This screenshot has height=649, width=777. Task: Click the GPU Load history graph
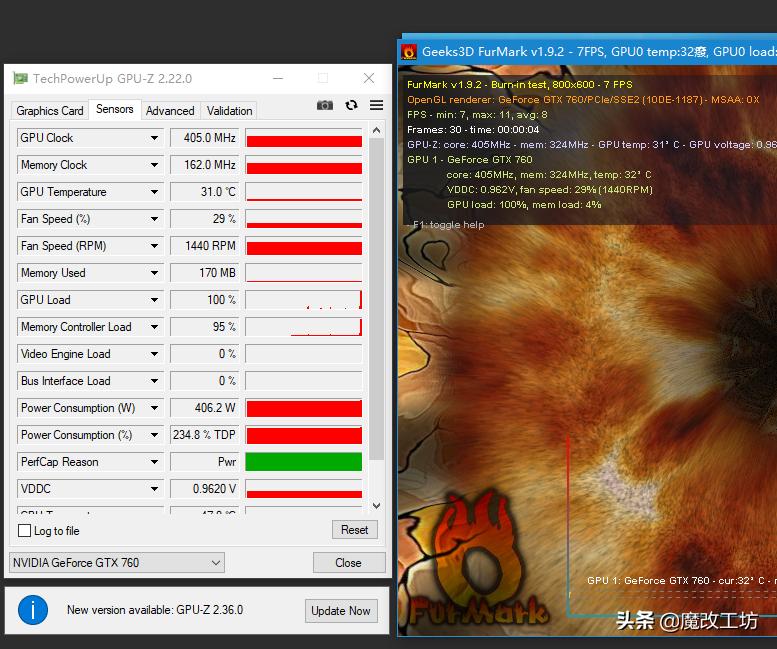click(x=304, y=300)
